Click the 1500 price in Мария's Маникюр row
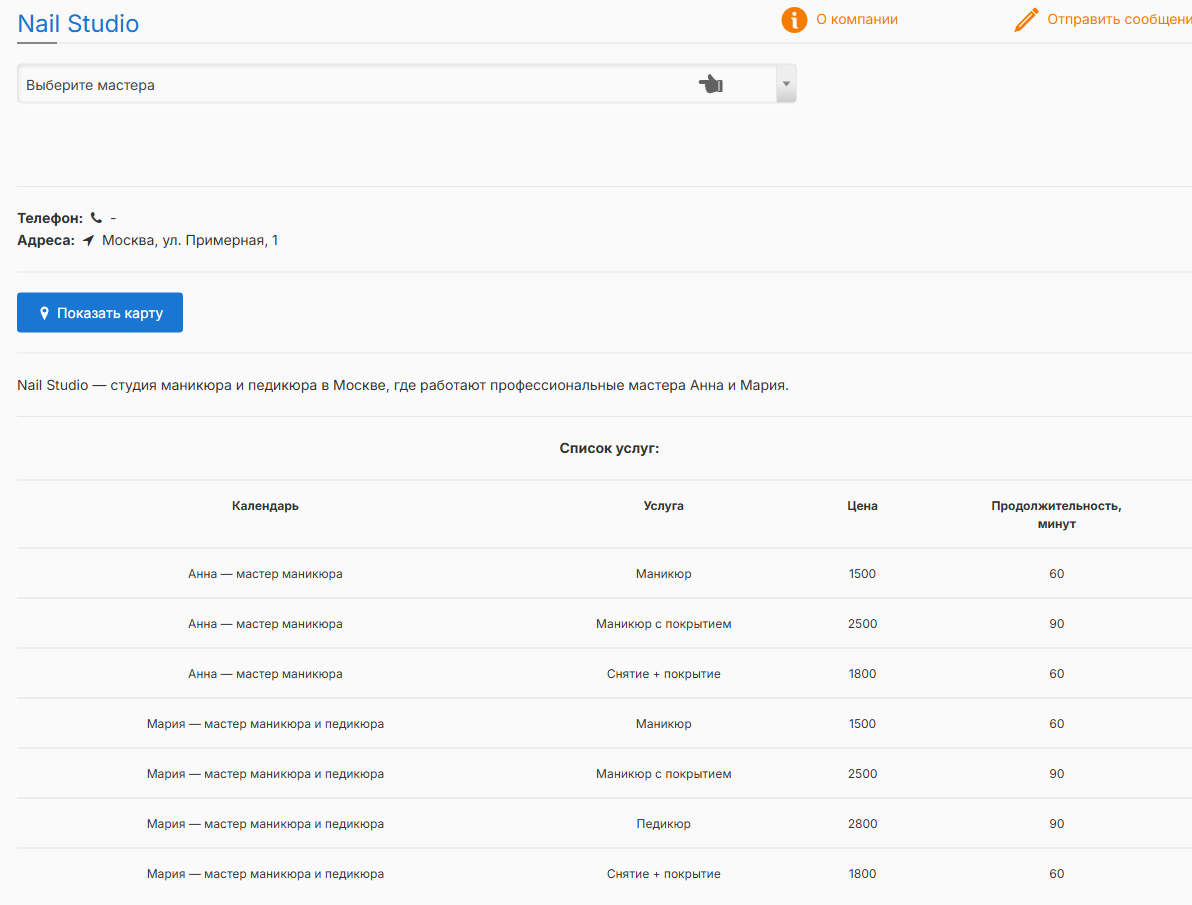The width and height of the screenshot is (1192, 905). point(862,724)
